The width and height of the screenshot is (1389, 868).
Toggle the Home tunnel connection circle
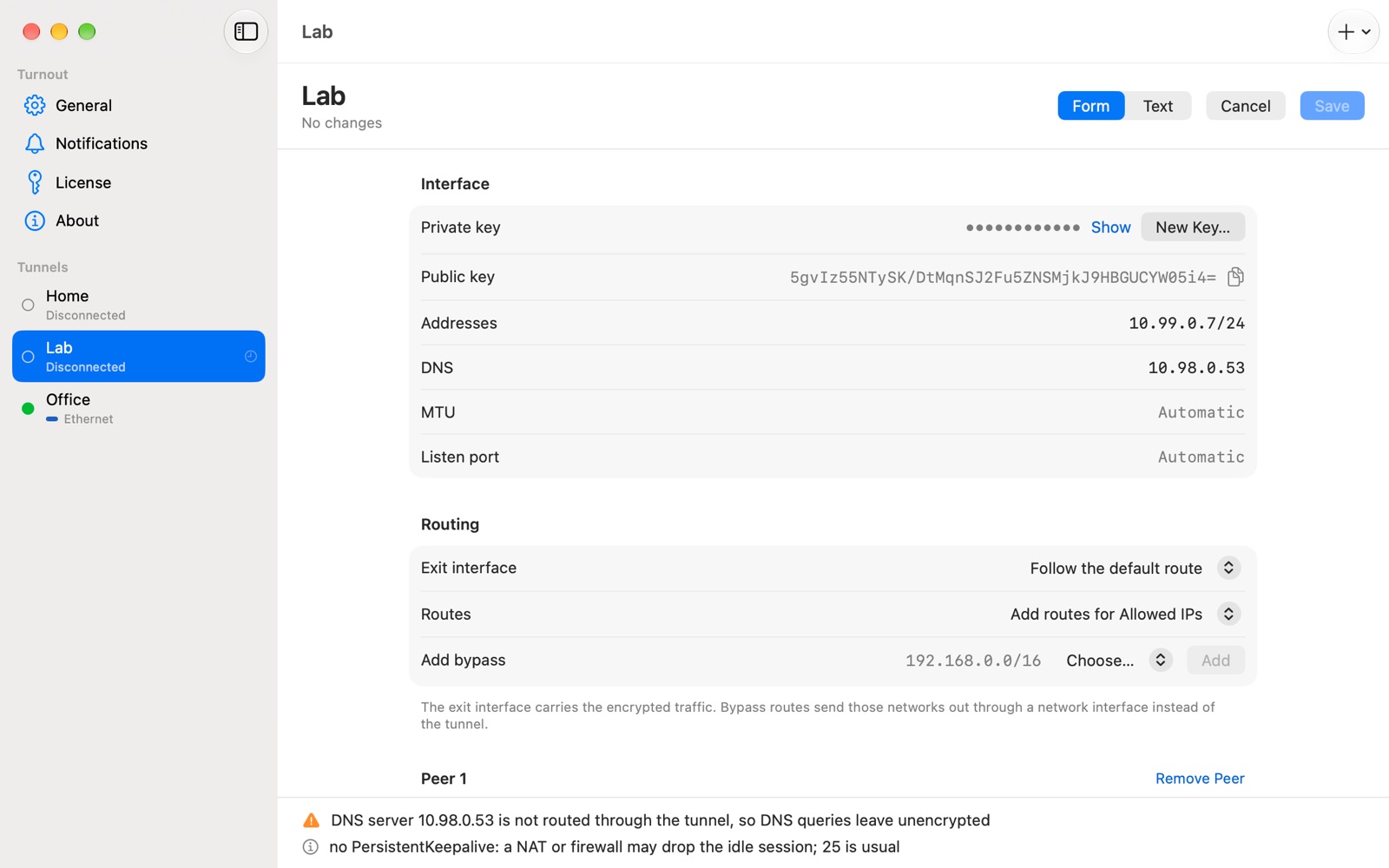(28, 305)
